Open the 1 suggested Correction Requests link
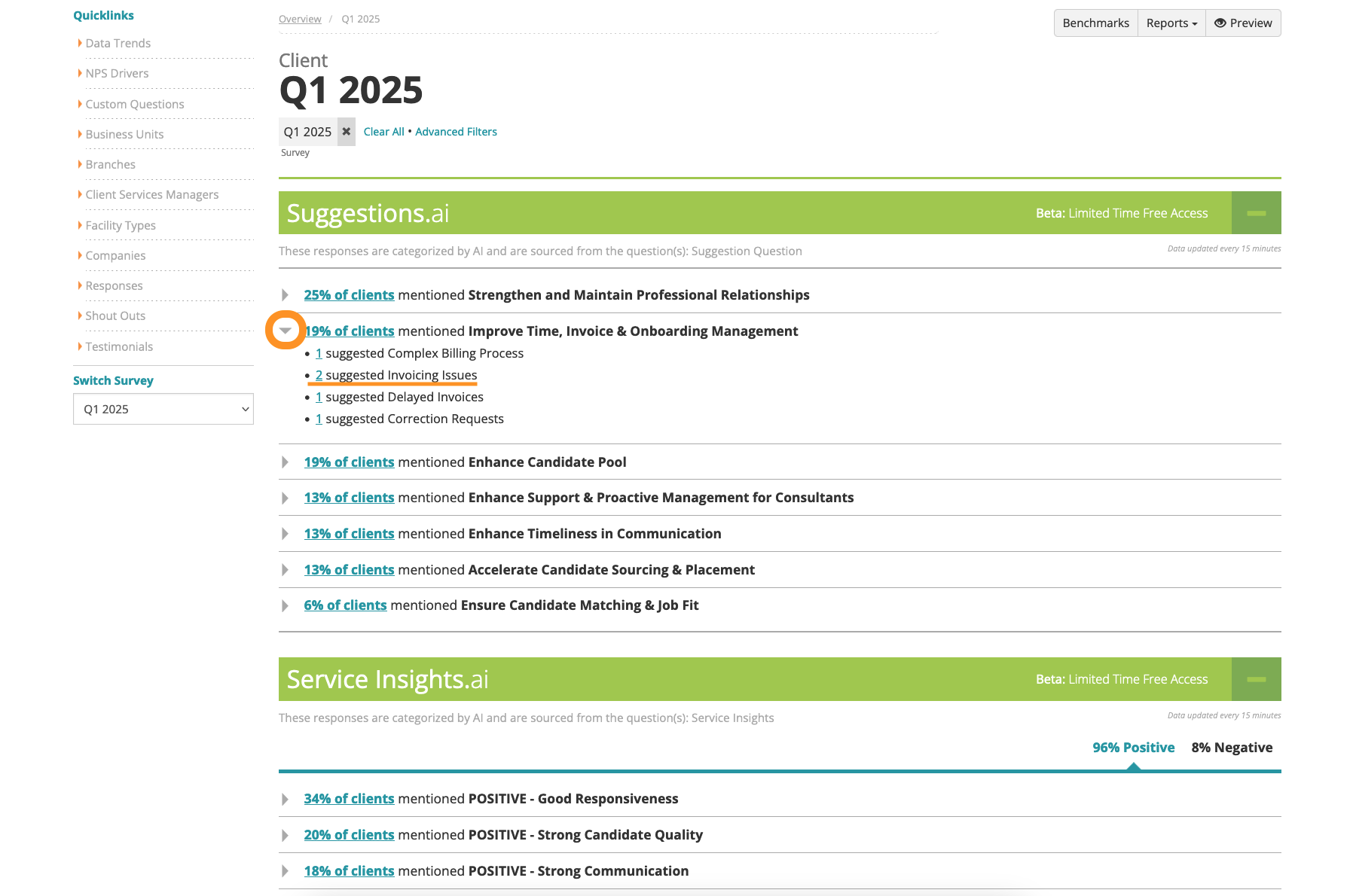 click(x=319, y=419)
